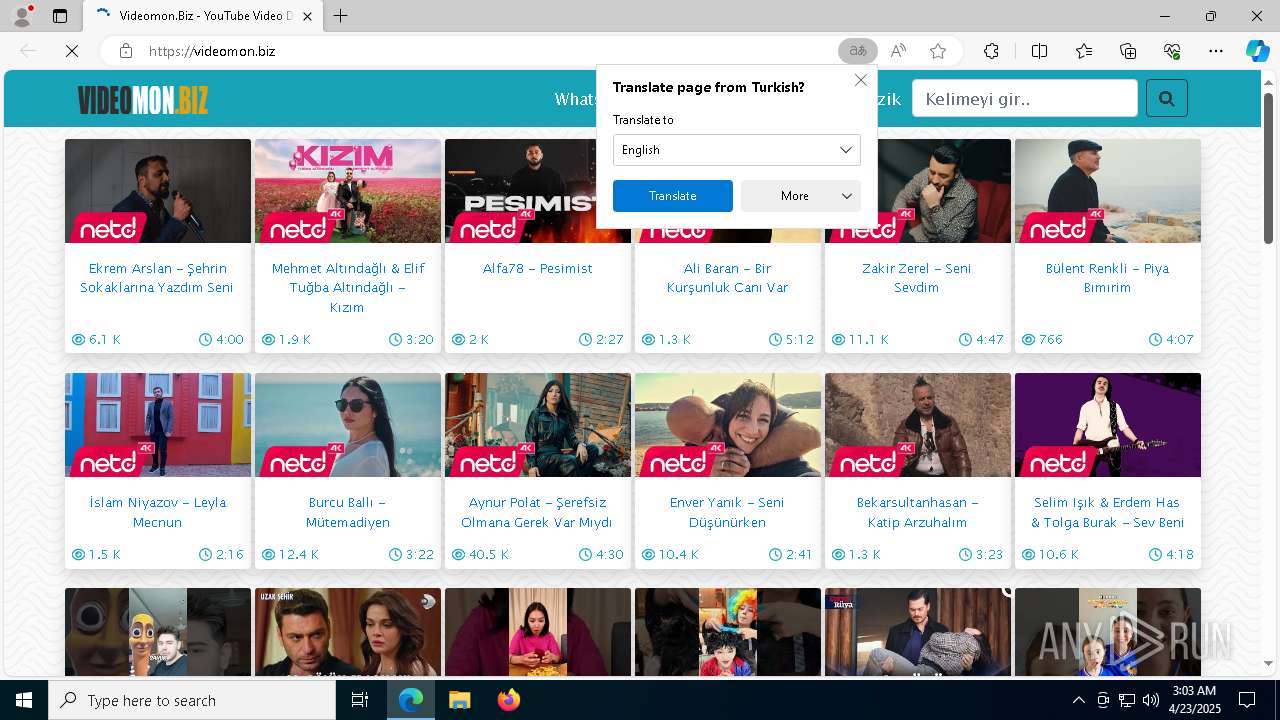1280x720 pixels.
Task: Open the notifications action center
Action: tap(1247, 700)
